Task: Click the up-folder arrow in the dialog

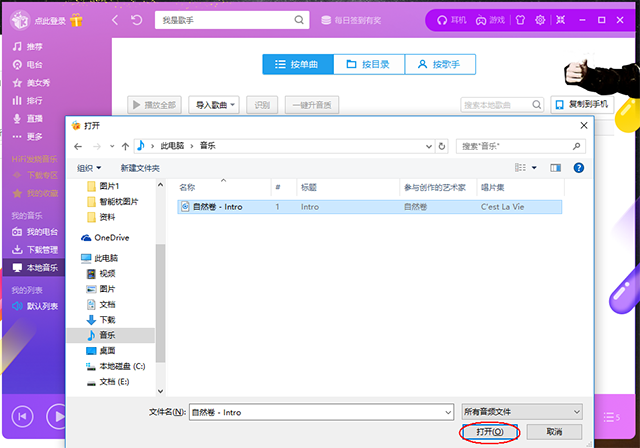Action: pyautogui.click(x=125, y=146)
